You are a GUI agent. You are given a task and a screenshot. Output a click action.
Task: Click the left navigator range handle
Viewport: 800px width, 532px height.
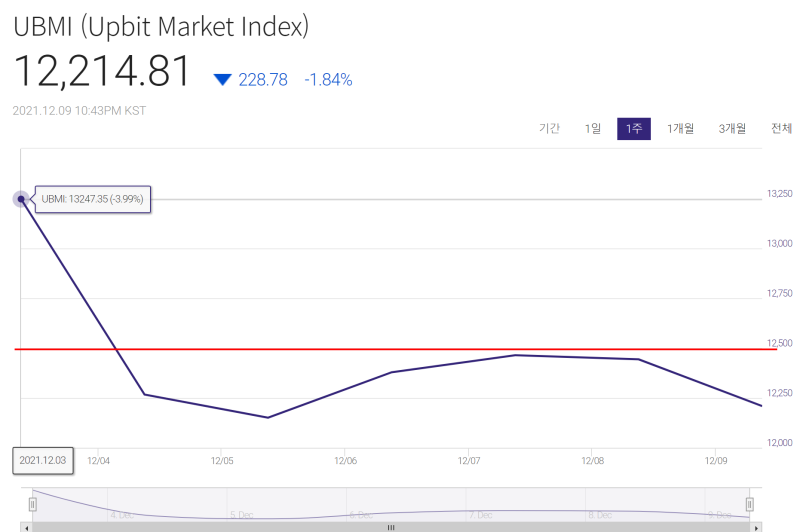[x=33, y=504]
